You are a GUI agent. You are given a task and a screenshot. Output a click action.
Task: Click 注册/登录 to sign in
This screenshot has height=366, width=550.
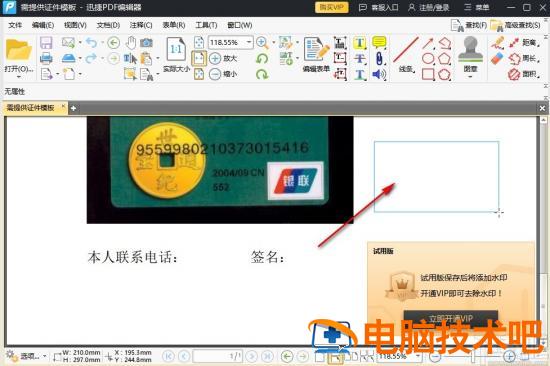[429, 7]
